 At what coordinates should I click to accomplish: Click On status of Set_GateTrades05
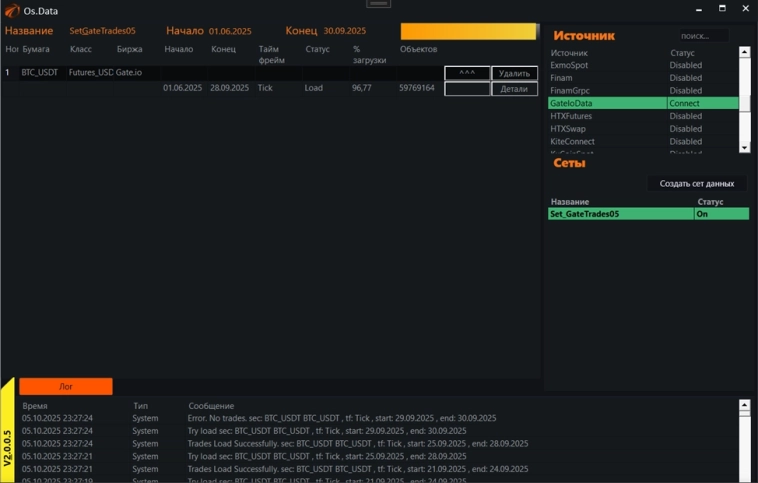[x=721, y=214]
